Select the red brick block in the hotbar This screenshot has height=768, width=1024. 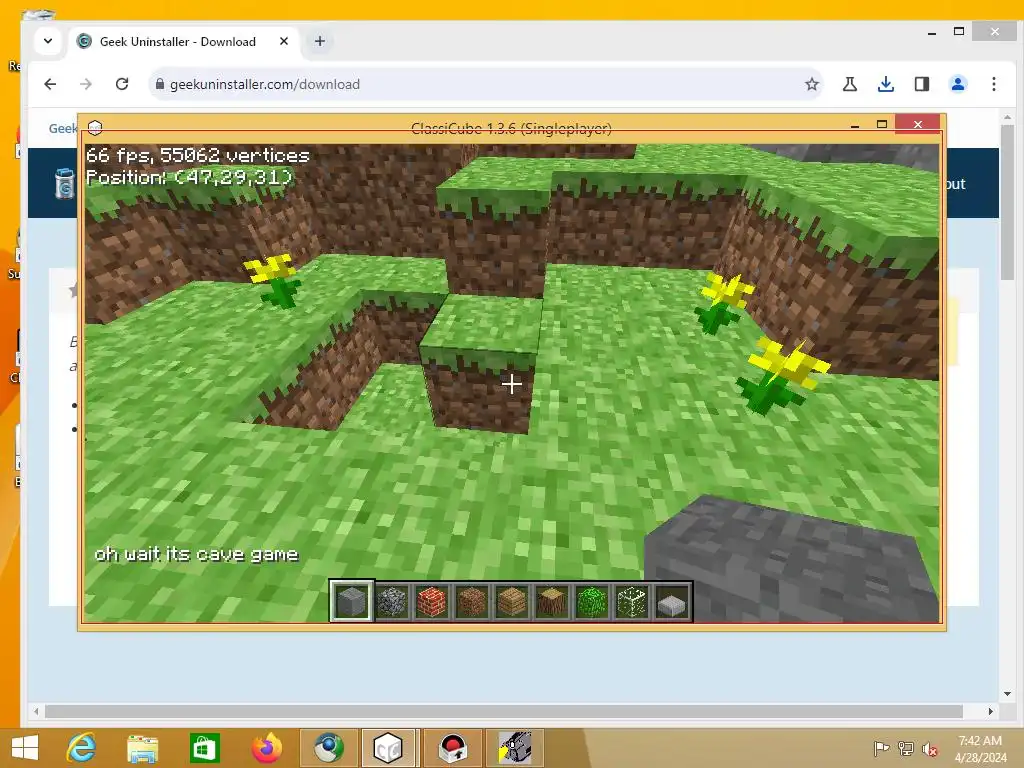point(432,601)
